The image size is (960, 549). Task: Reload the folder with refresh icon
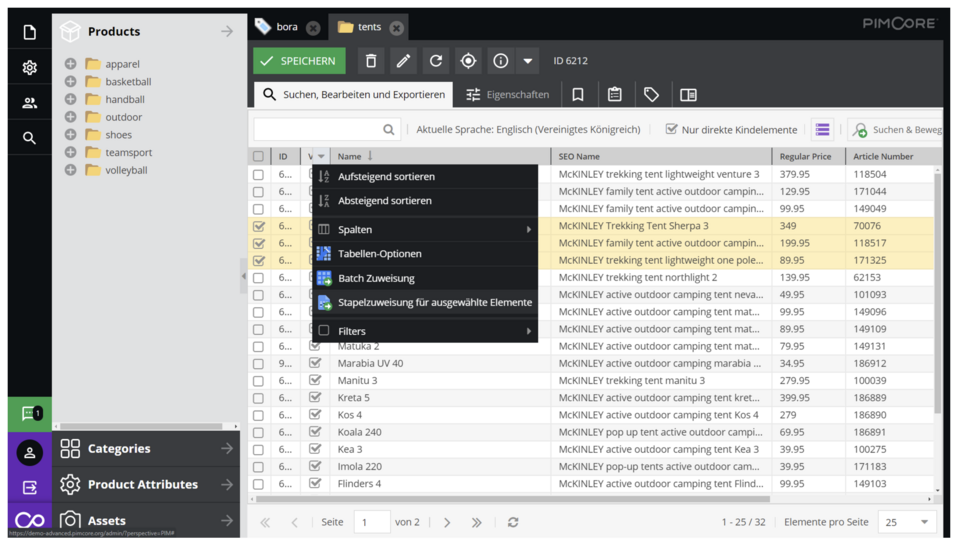point(436,61)
